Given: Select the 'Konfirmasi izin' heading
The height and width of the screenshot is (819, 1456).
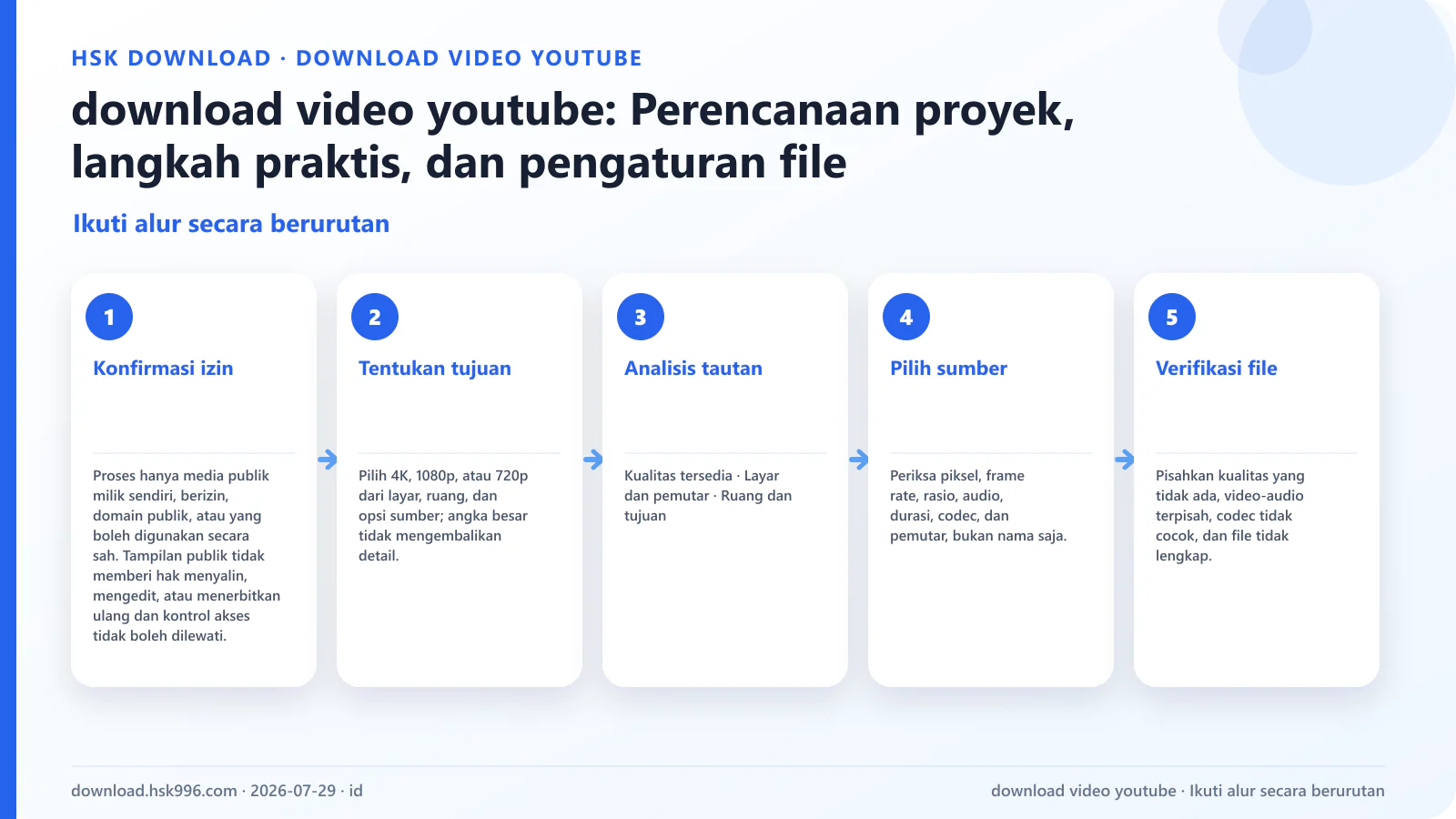Looking at the screenshot, I should click(163, 369).
